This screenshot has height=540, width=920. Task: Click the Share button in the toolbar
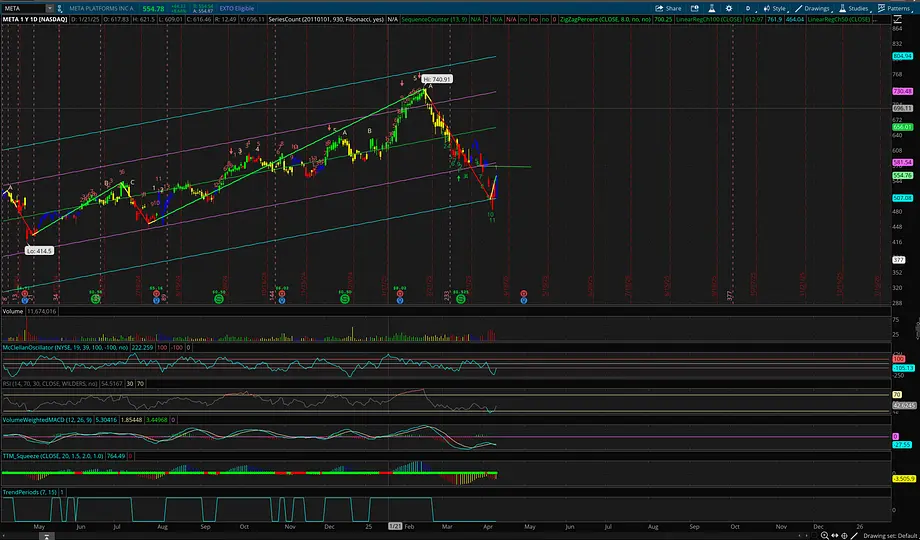coord(668,7)
